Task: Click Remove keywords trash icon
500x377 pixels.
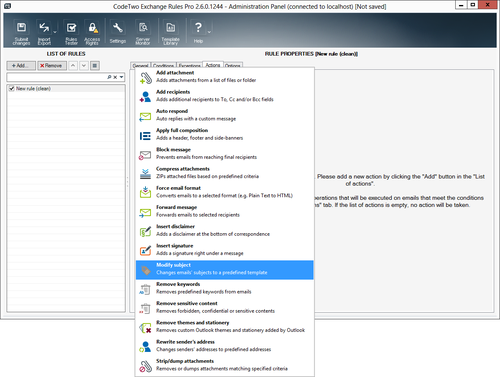Action: click(145, 289)
